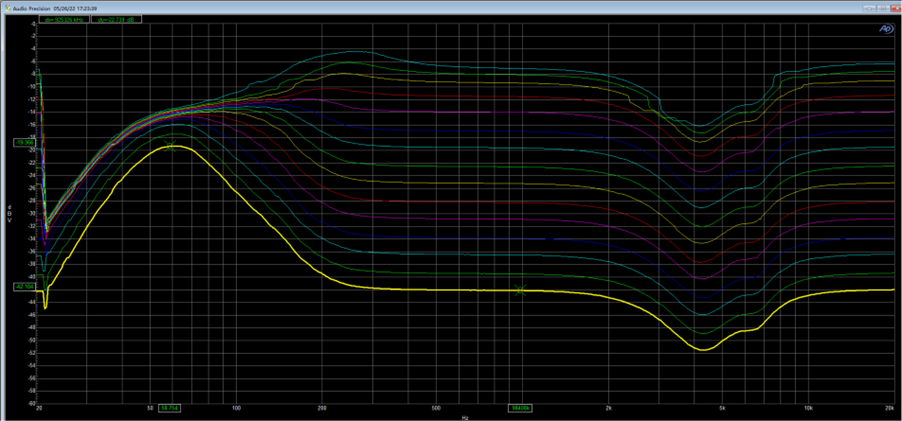902x421 pixels.
Task: Click the -19.366 cursor level readout
Action: click(x=24, y=142)
